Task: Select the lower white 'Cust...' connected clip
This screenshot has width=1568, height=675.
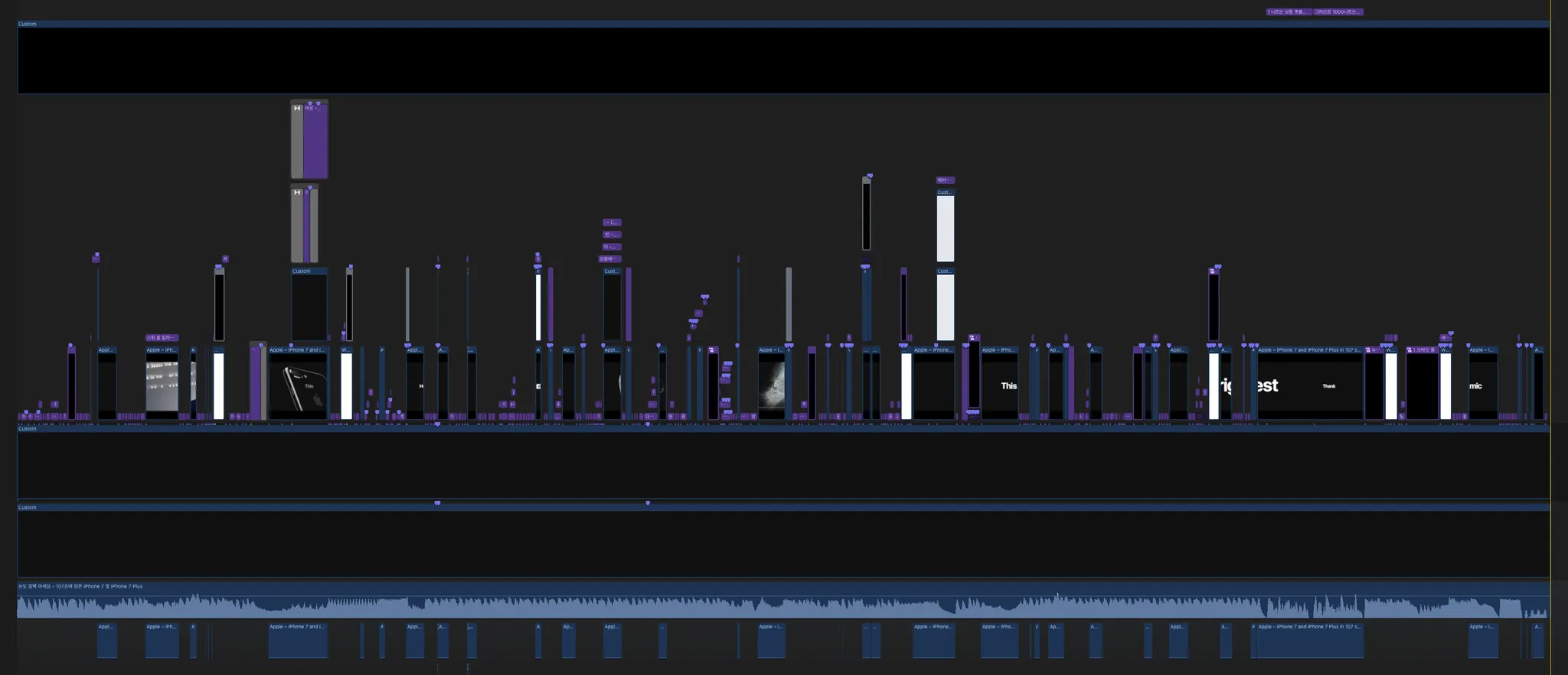Action: pos(946,304)
